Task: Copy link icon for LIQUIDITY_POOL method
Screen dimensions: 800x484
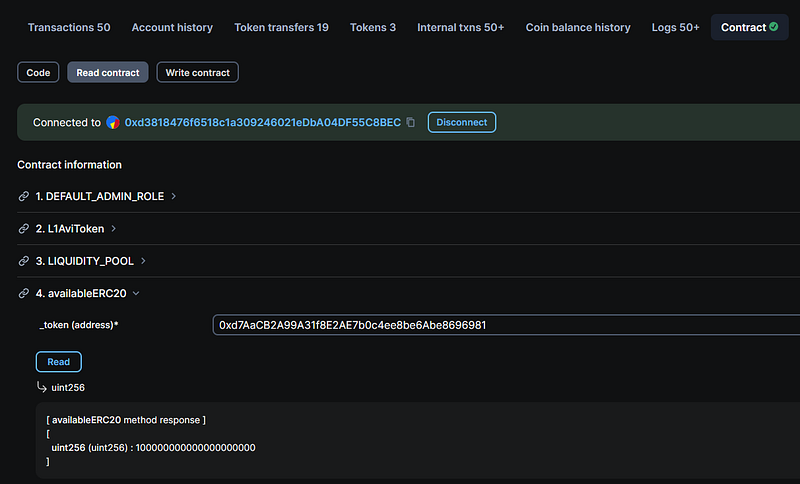Action: [x=23, y=261]
